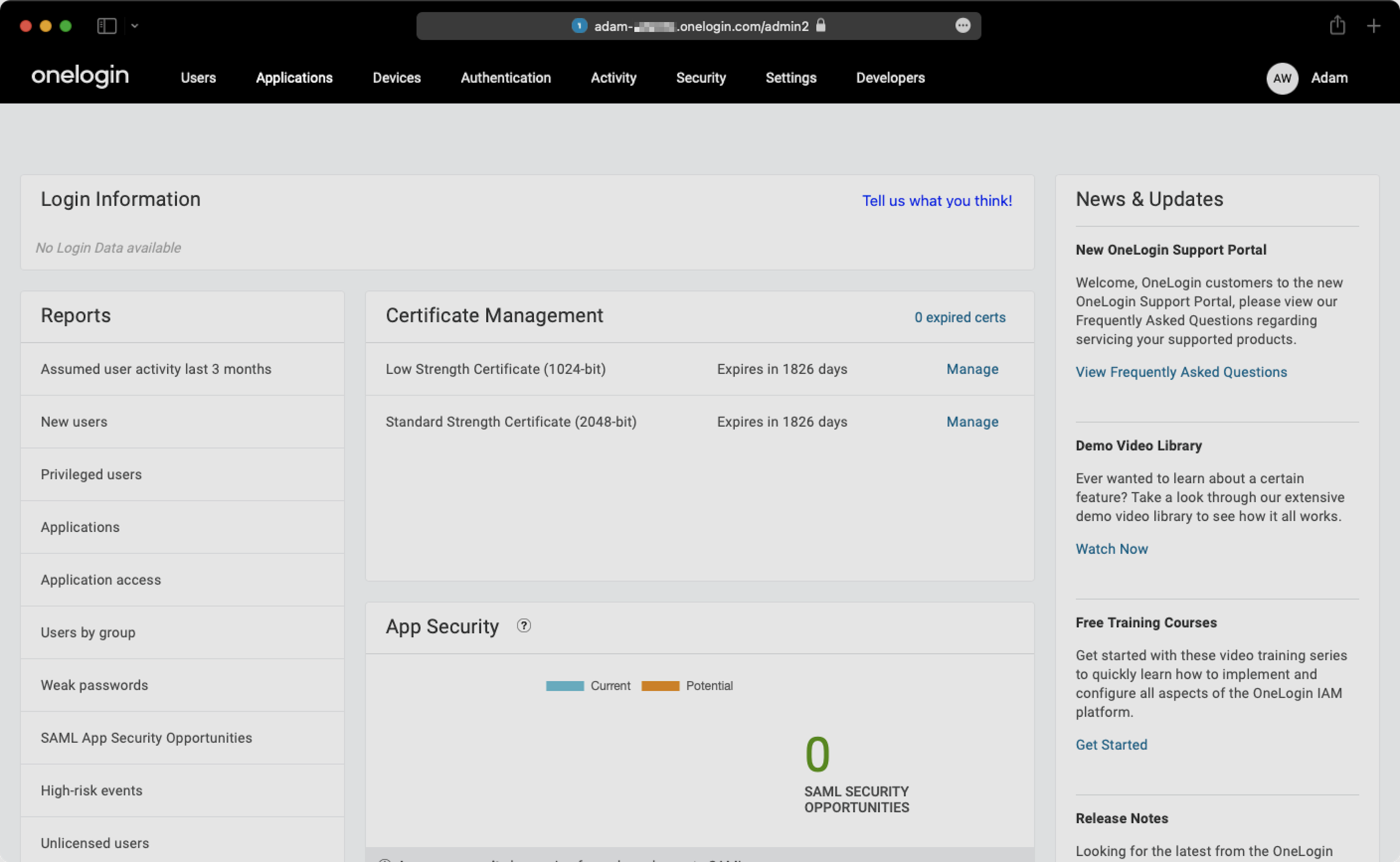Open a new browser tab
The height and width of the screenshot is (862, 1400).
click(1374, 26)
